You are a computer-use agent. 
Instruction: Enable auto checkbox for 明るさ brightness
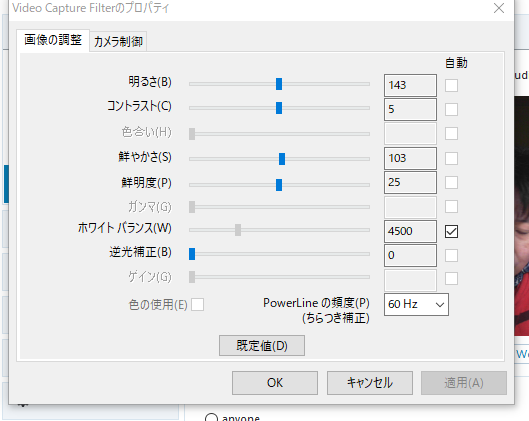point(451,85)
